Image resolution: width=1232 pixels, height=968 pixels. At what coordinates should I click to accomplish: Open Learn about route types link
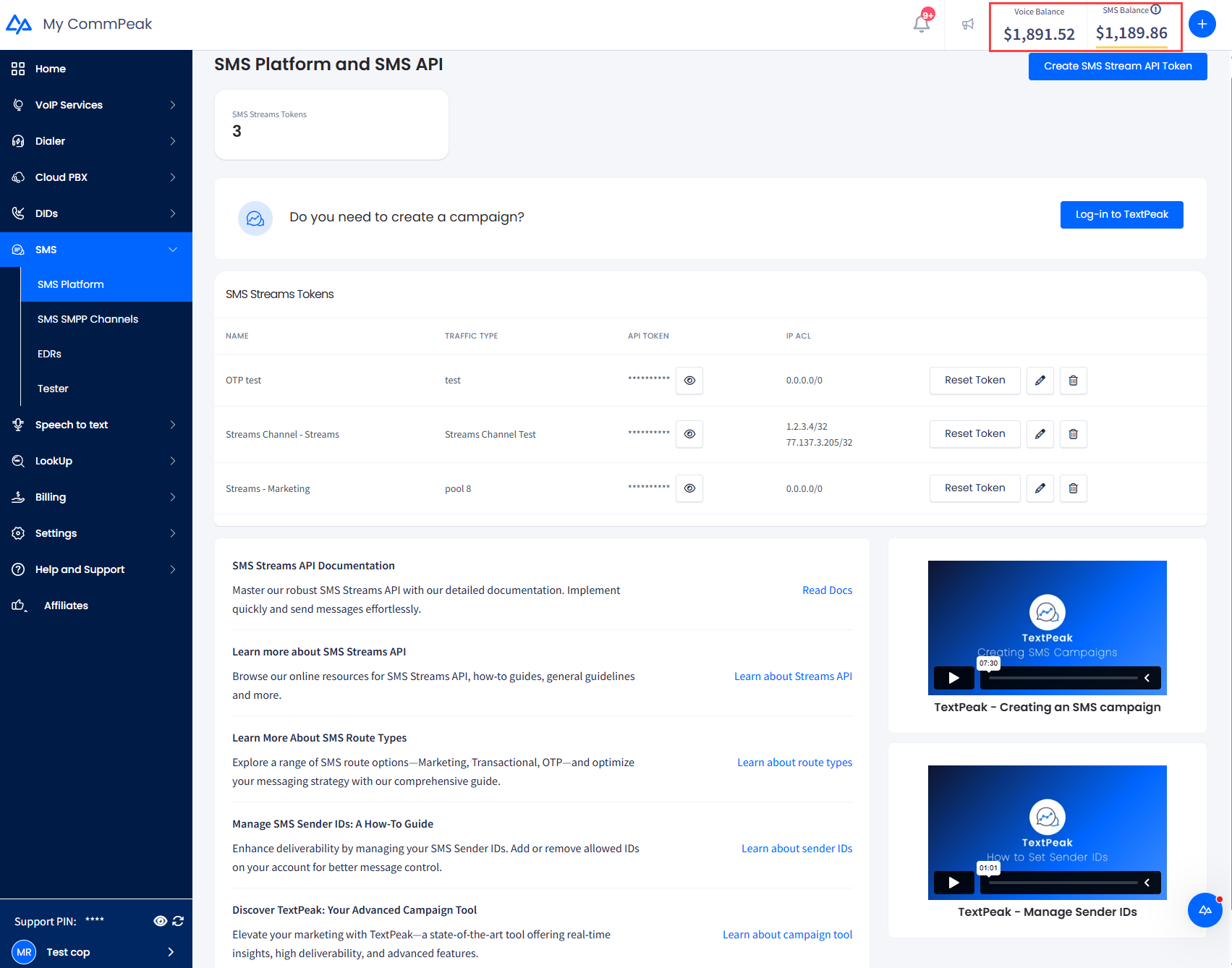click(x=794, y=763)
